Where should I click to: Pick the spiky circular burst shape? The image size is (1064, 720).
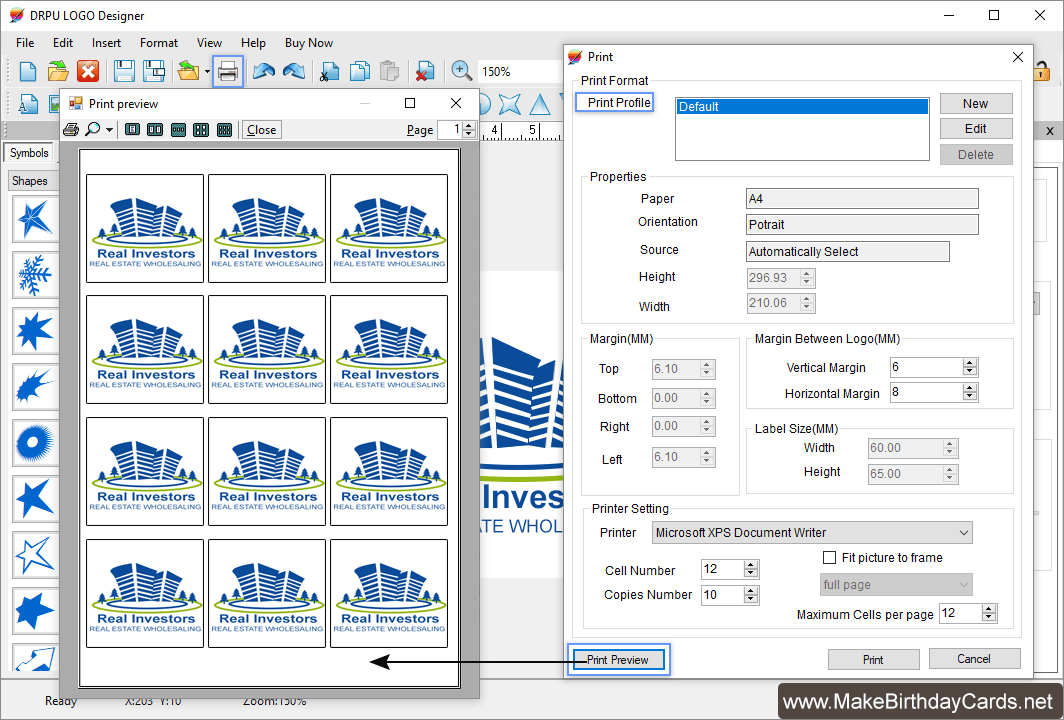35,442
